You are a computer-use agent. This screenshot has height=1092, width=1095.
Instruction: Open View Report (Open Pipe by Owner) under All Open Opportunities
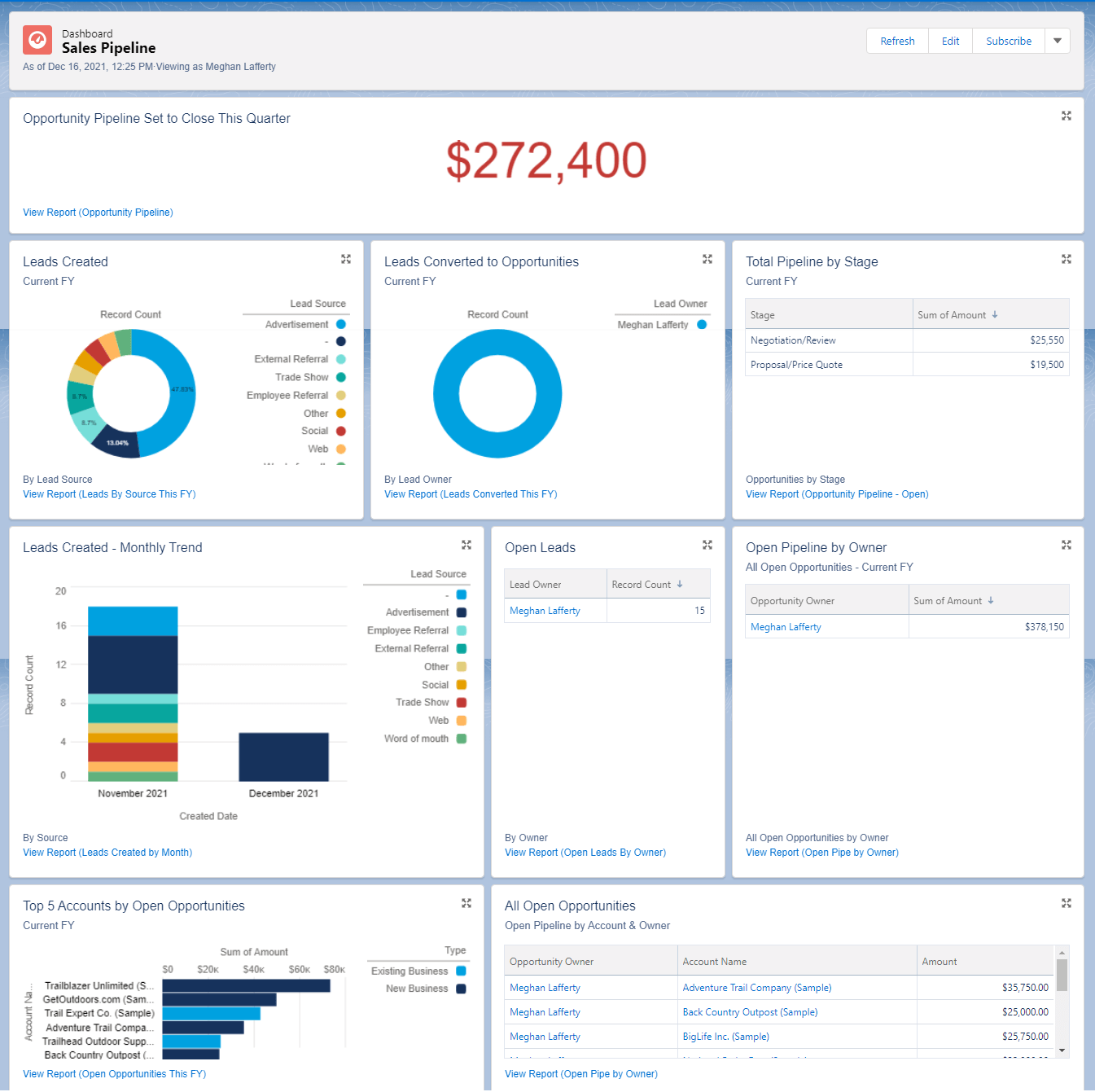[581, 1074]
